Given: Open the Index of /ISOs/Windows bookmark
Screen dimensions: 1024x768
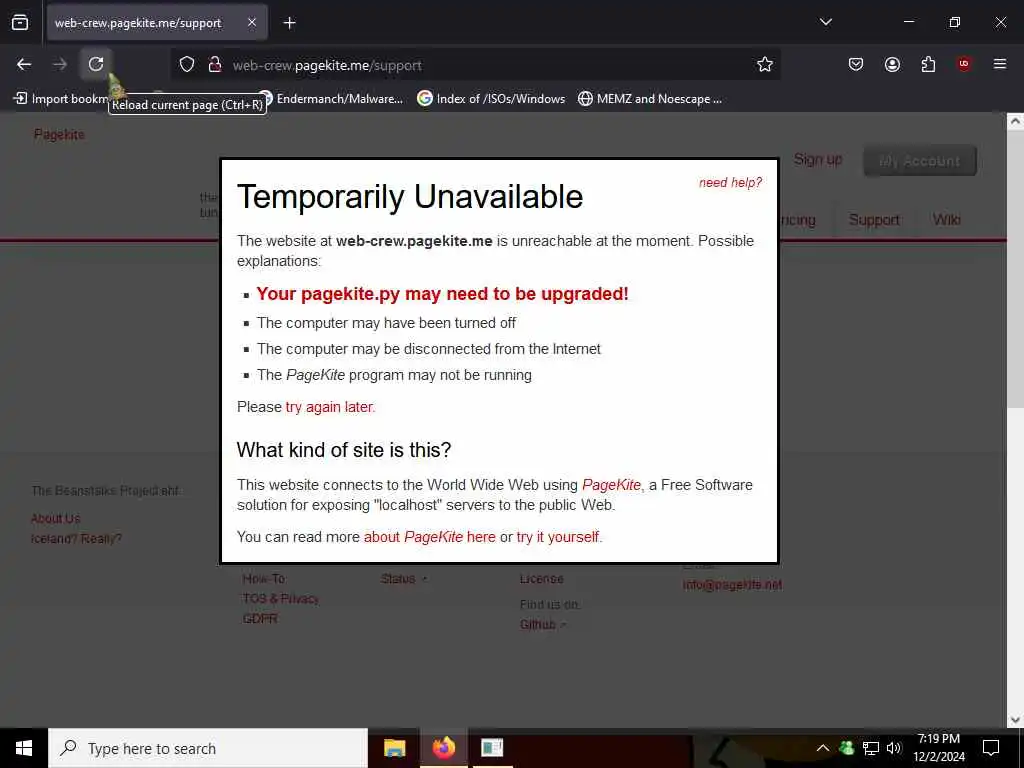Looking at the screenshot, I should tap(491, 99).
